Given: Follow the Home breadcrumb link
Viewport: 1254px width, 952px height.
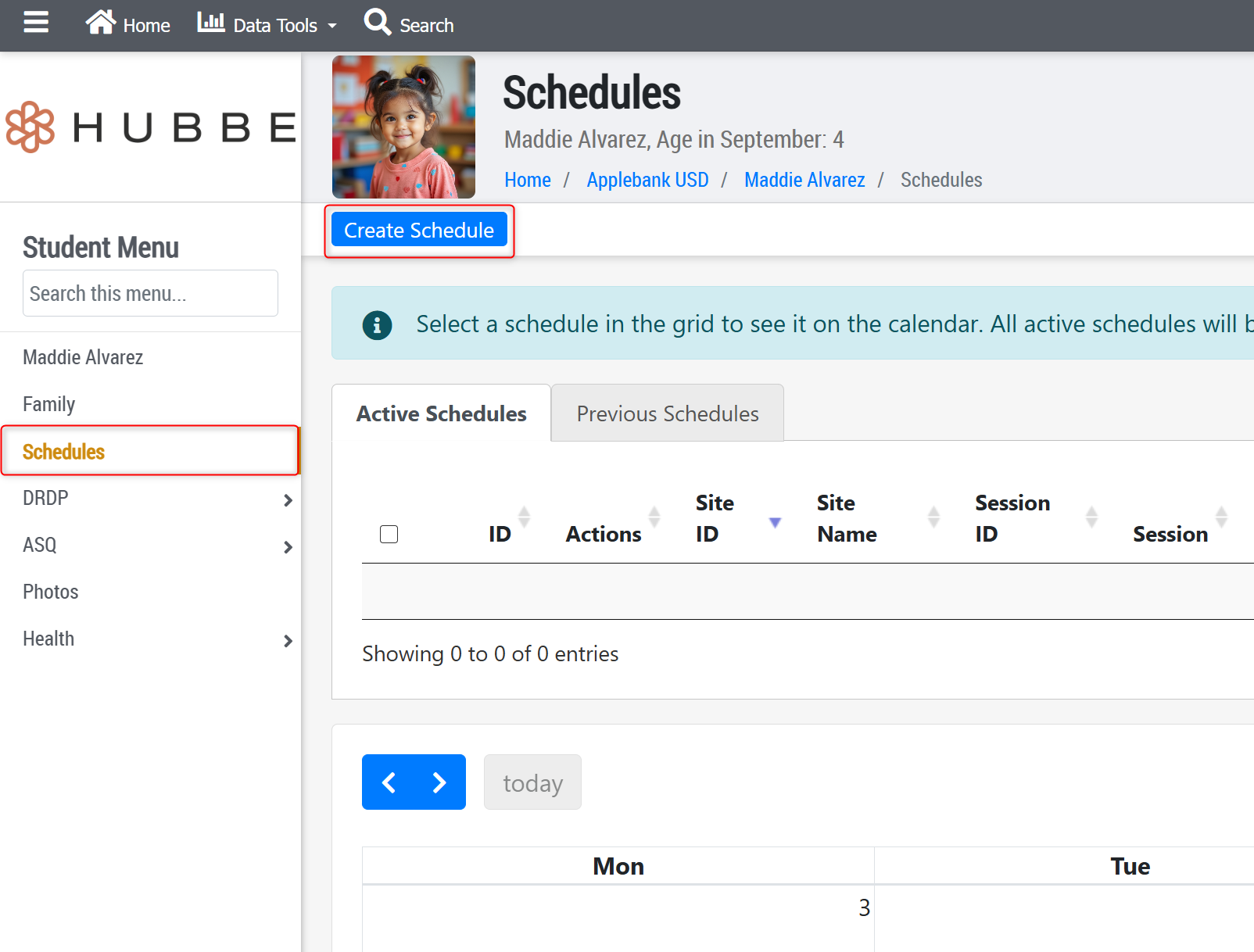Looking at the screenshot, I should (x=528, y=180).
